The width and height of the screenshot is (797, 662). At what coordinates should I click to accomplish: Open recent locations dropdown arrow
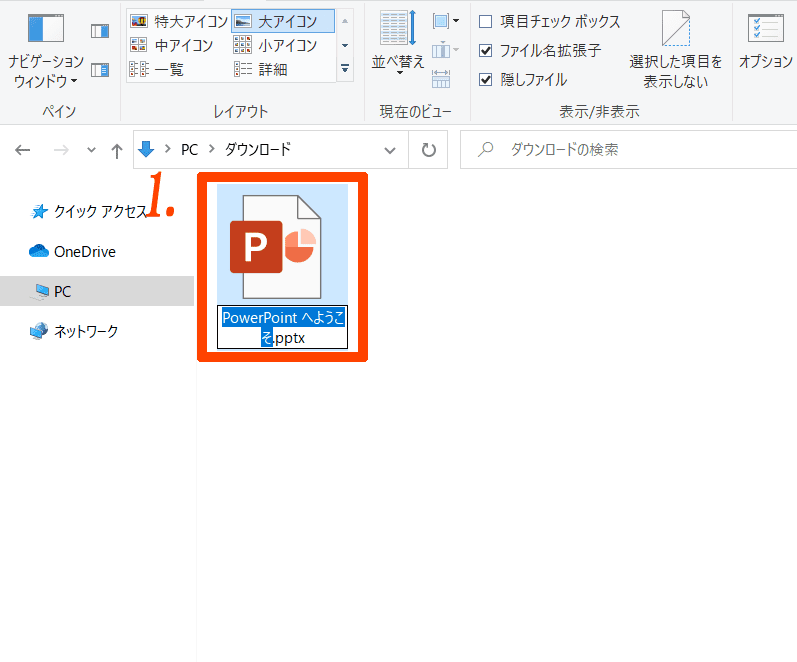[91, 150]
